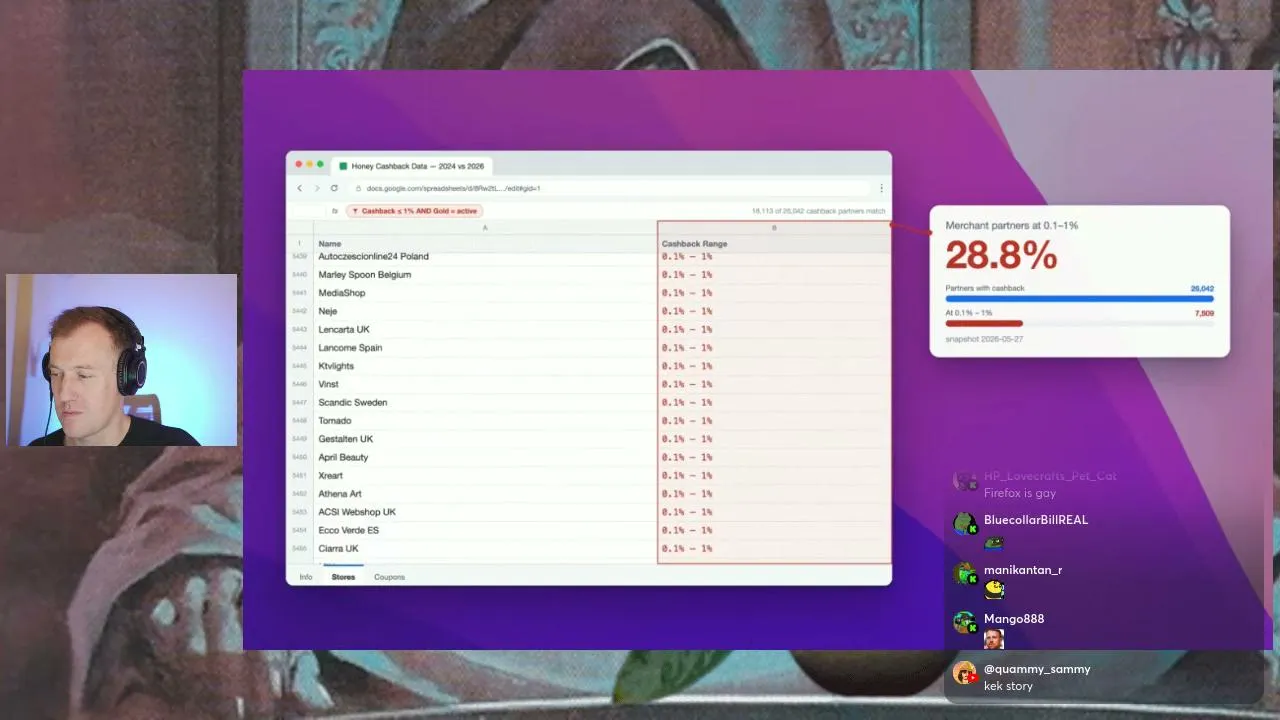
Task: Click the 'Scandic Sweden' cell
Action: [485, 402]
